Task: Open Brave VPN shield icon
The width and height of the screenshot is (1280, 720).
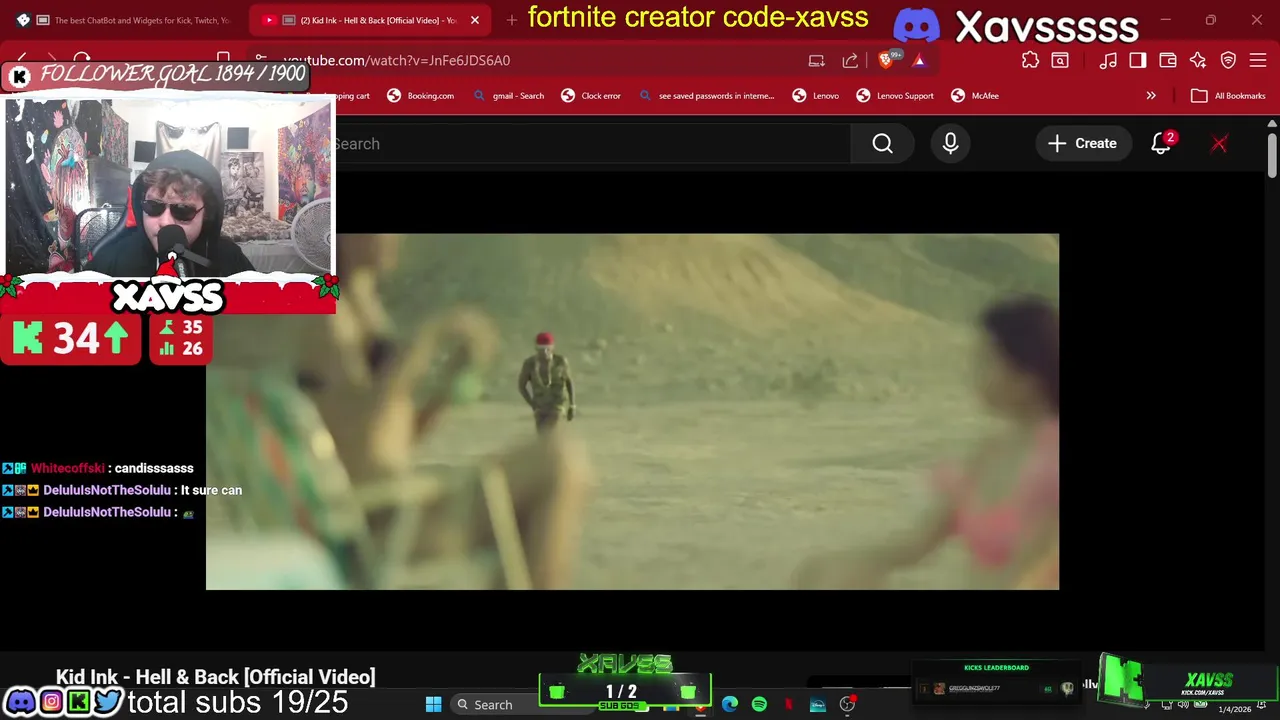Action: (1228, 60)
